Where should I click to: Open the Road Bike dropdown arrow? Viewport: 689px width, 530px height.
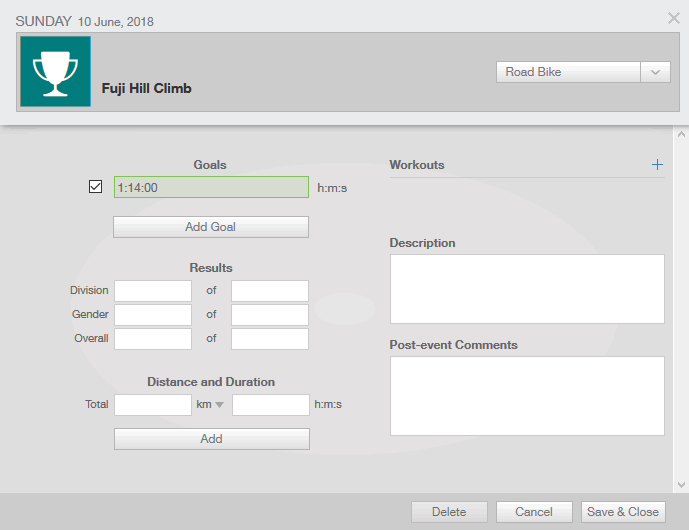coord(655,72)
